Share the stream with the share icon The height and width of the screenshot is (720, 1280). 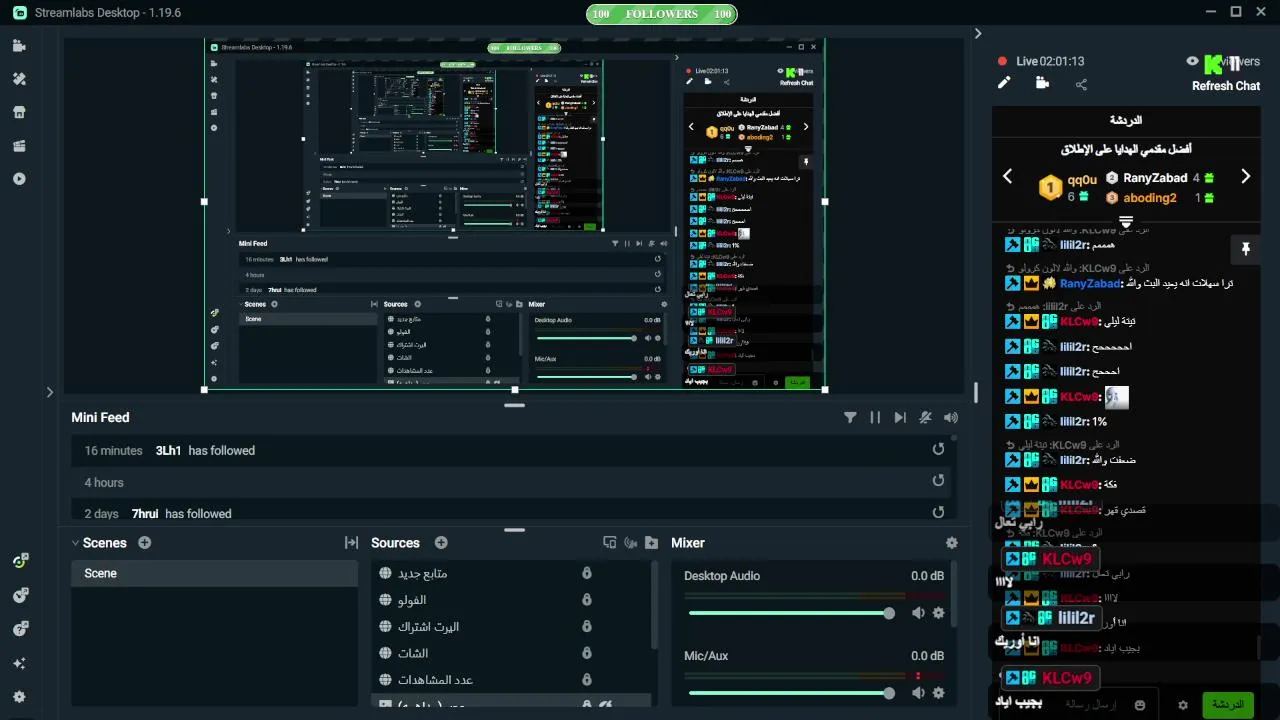(1081, 85)
